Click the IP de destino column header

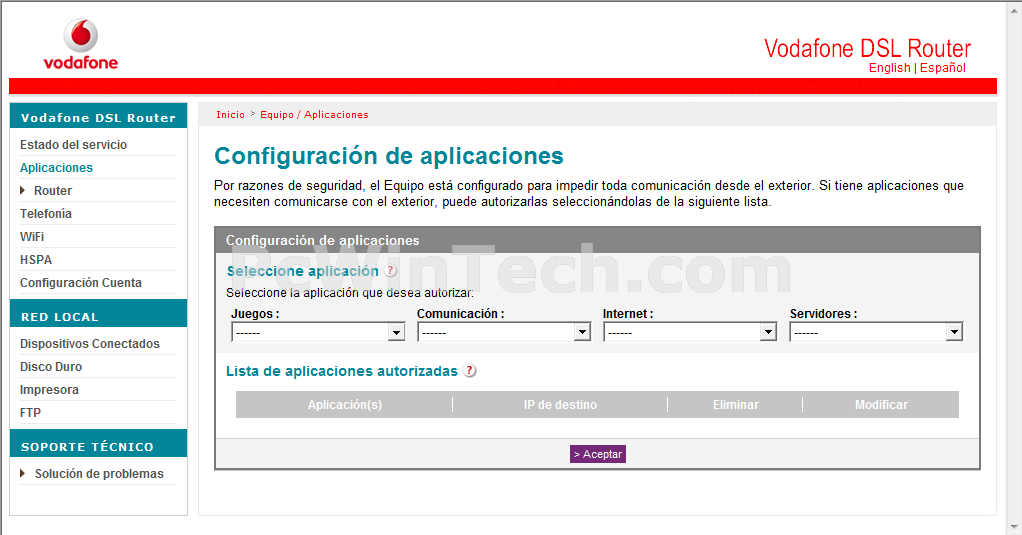560,405
